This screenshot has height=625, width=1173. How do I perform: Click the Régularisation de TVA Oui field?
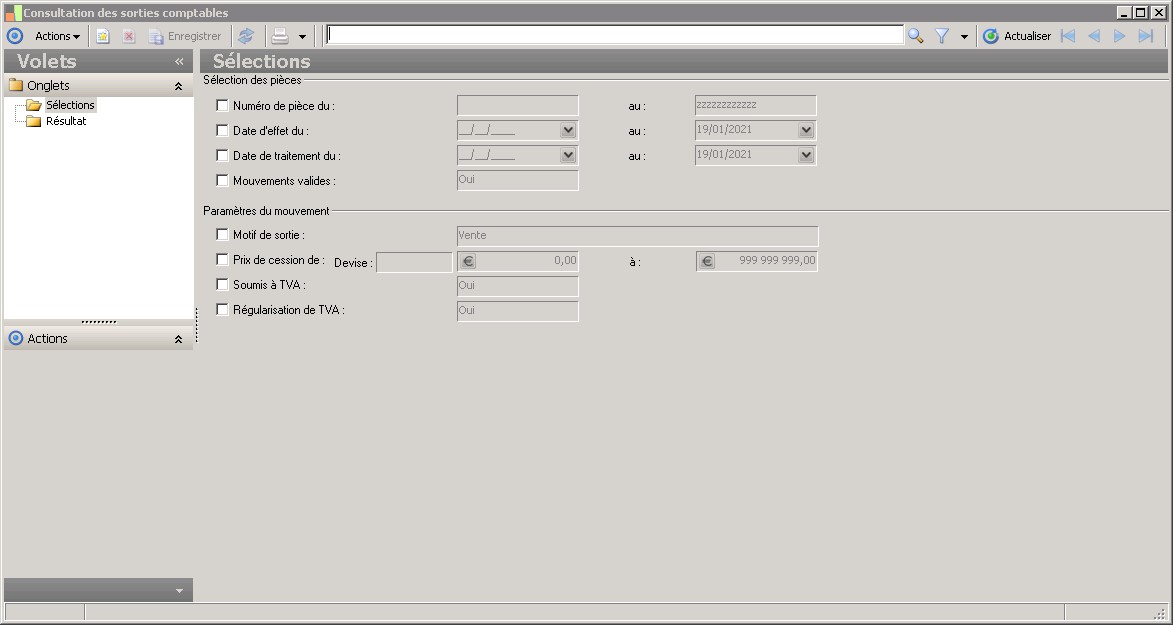[x=518, y=311]
